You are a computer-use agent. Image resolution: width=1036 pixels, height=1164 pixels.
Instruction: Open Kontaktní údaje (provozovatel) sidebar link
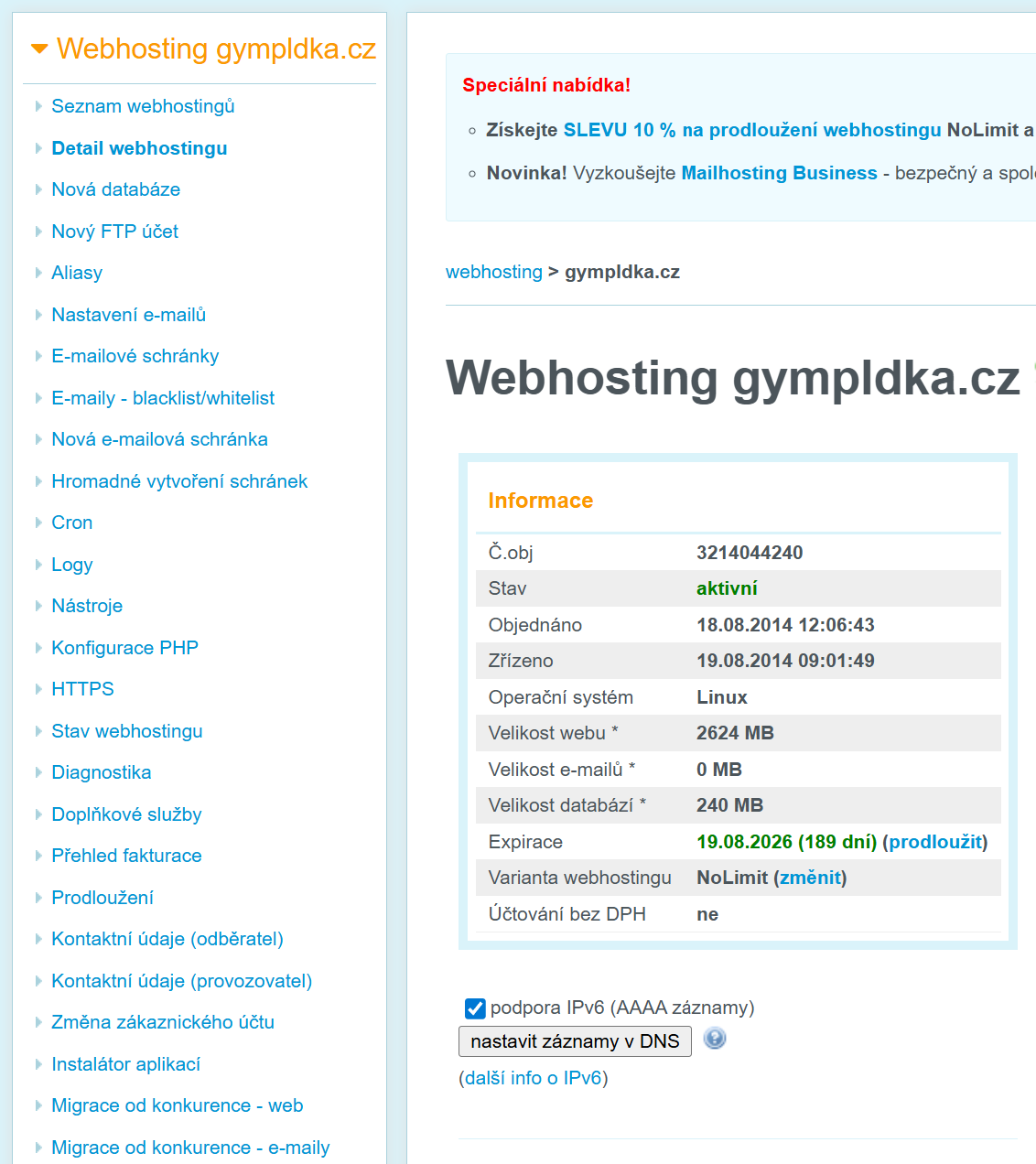point(181,981)
